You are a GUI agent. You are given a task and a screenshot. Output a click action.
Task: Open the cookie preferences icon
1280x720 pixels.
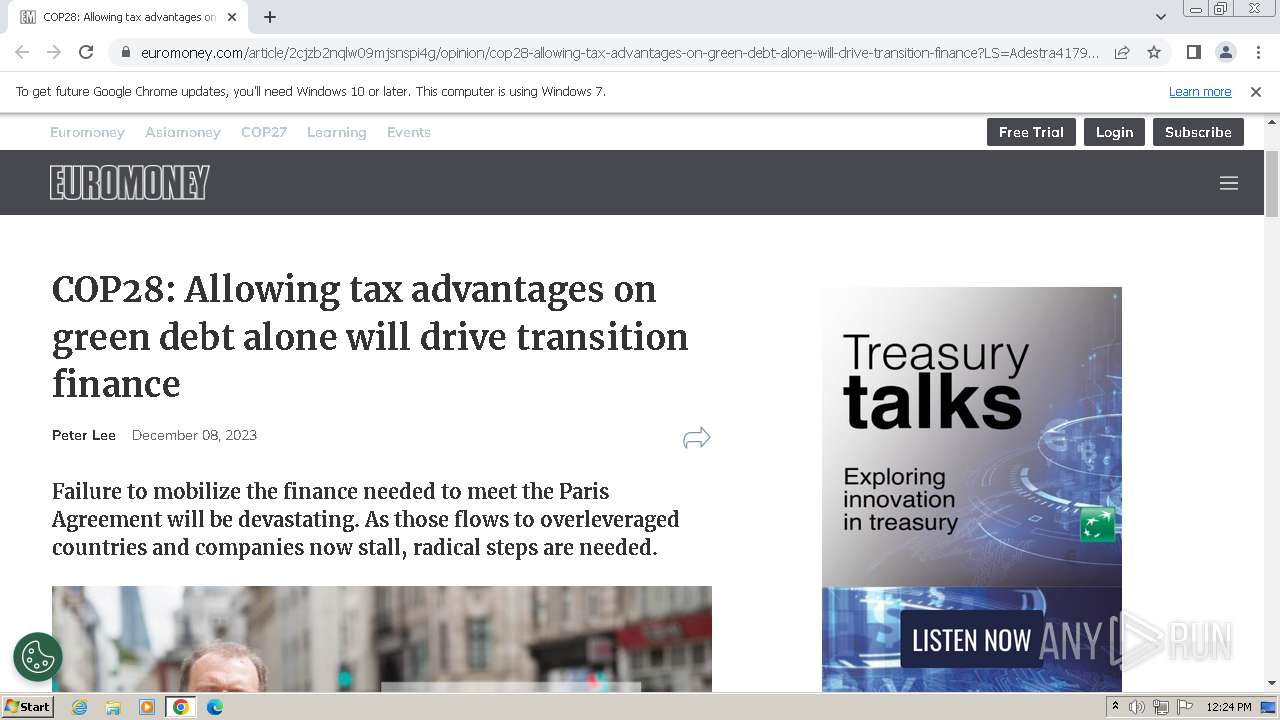coord(38,657)
